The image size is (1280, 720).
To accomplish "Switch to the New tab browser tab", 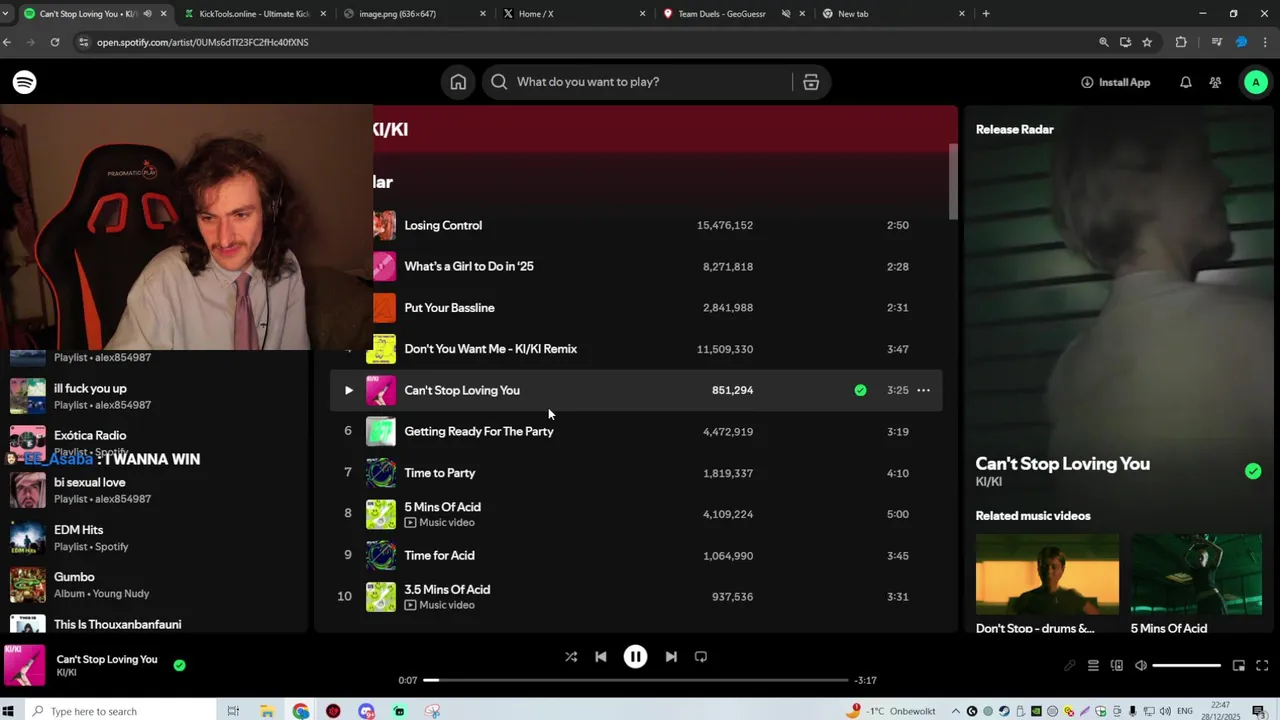I will pos(893,14).
